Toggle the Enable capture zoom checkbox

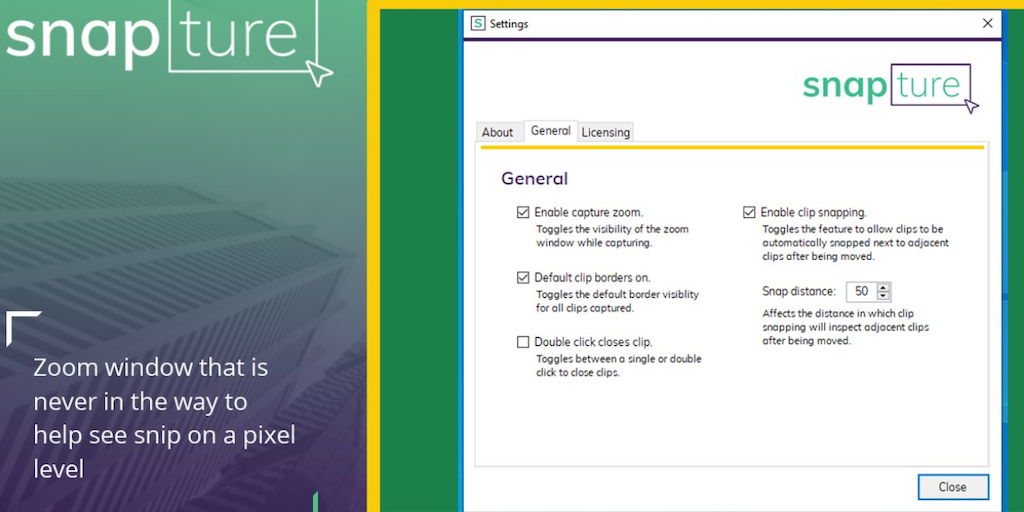522,212
